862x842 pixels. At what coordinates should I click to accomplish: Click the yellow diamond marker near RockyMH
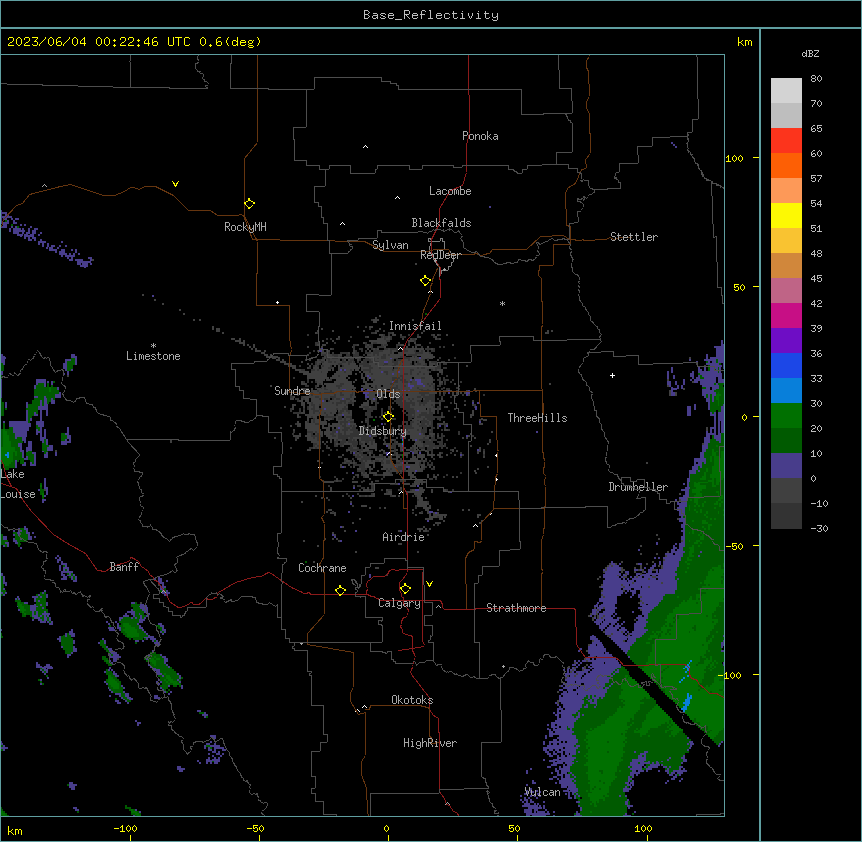coord(249,203)
